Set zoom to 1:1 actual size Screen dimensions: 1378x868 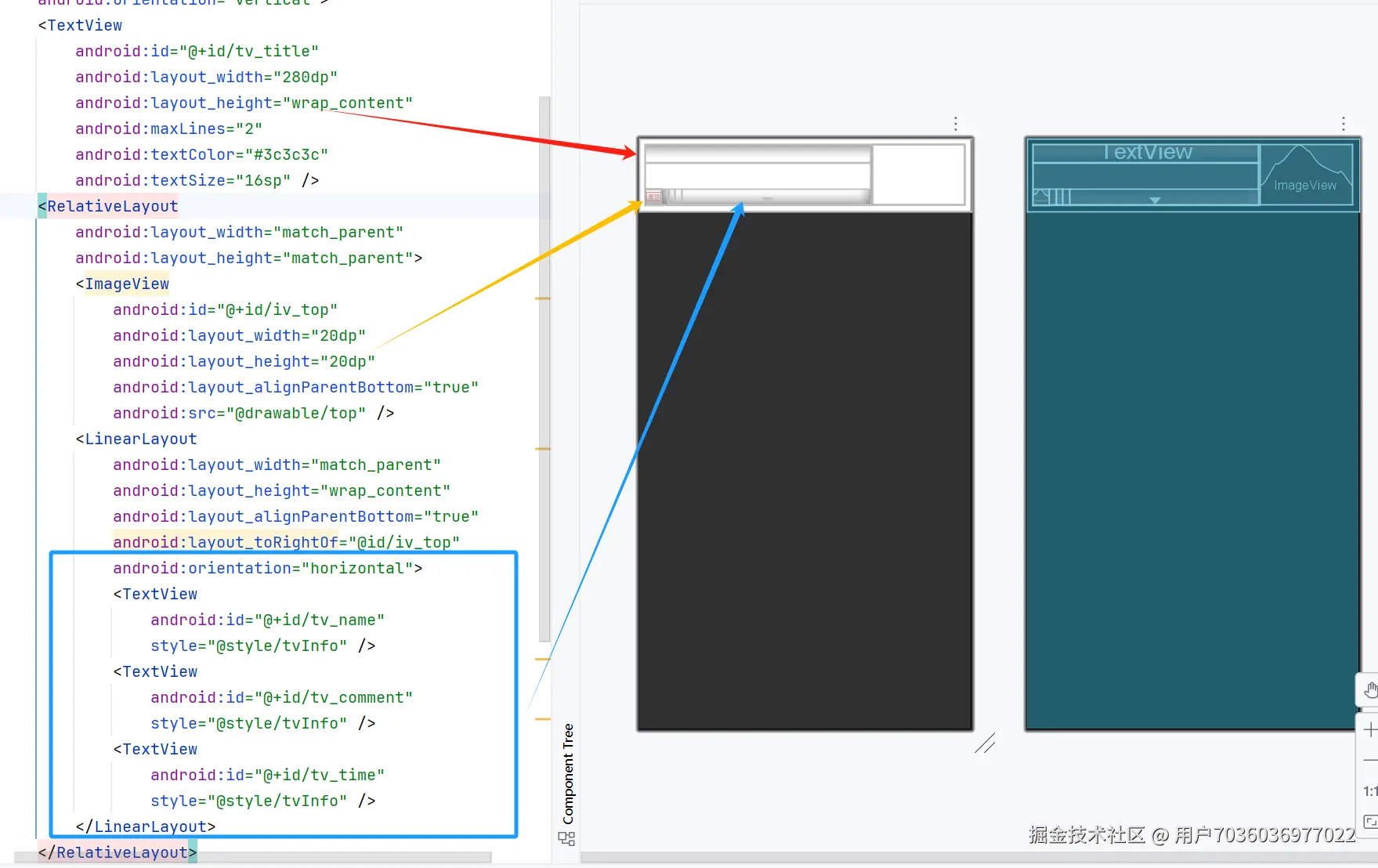point(1370,791)
